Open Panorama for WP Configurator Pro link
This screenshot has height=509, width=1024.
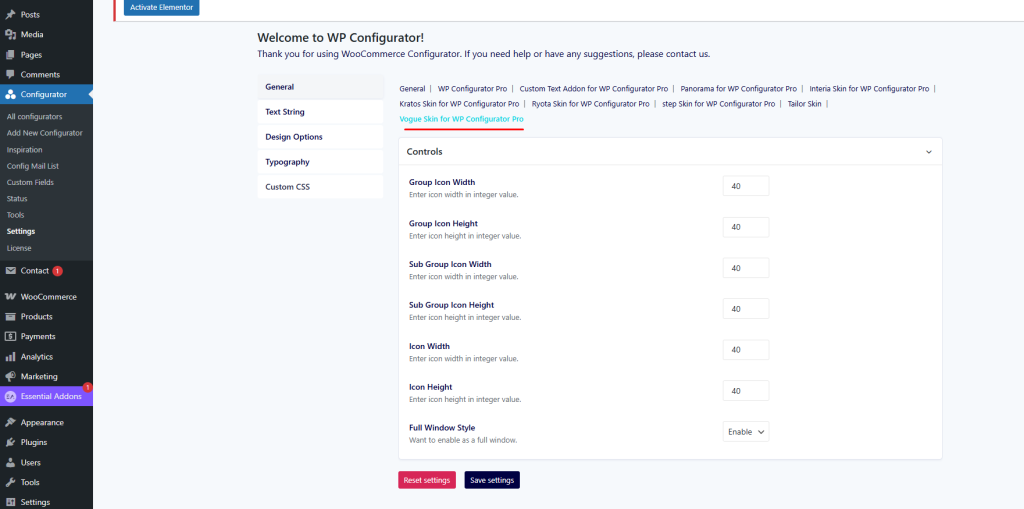click(x=739, y=88)
